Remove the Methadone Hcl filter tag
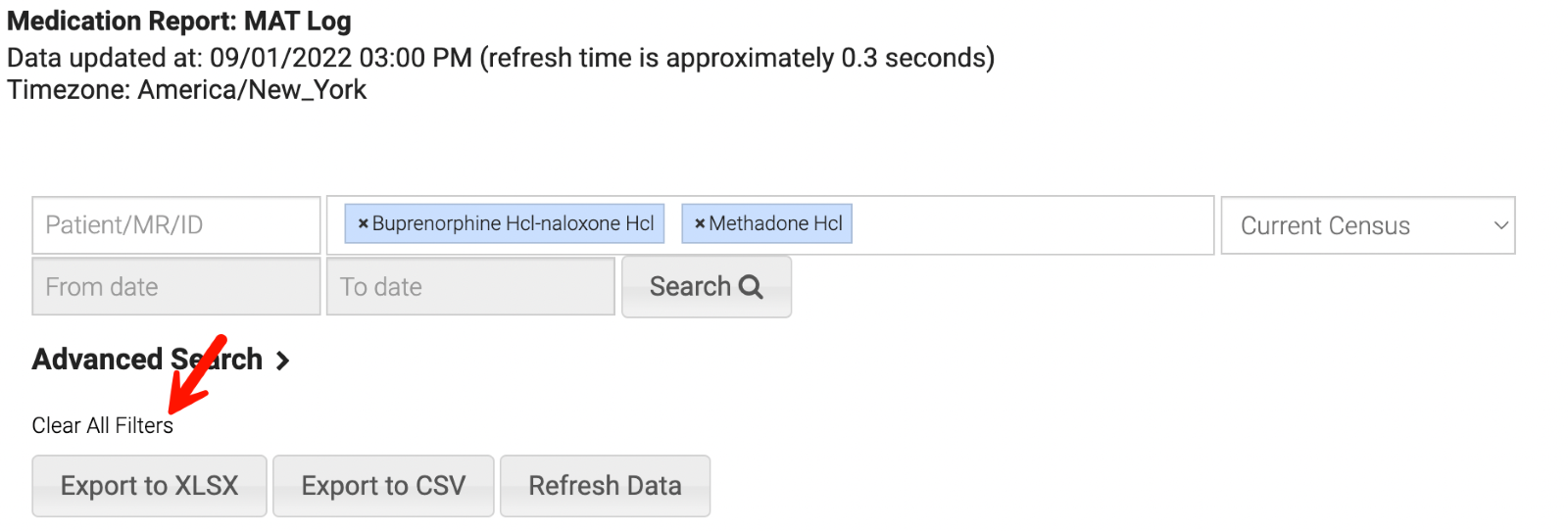 coord(700,224)
